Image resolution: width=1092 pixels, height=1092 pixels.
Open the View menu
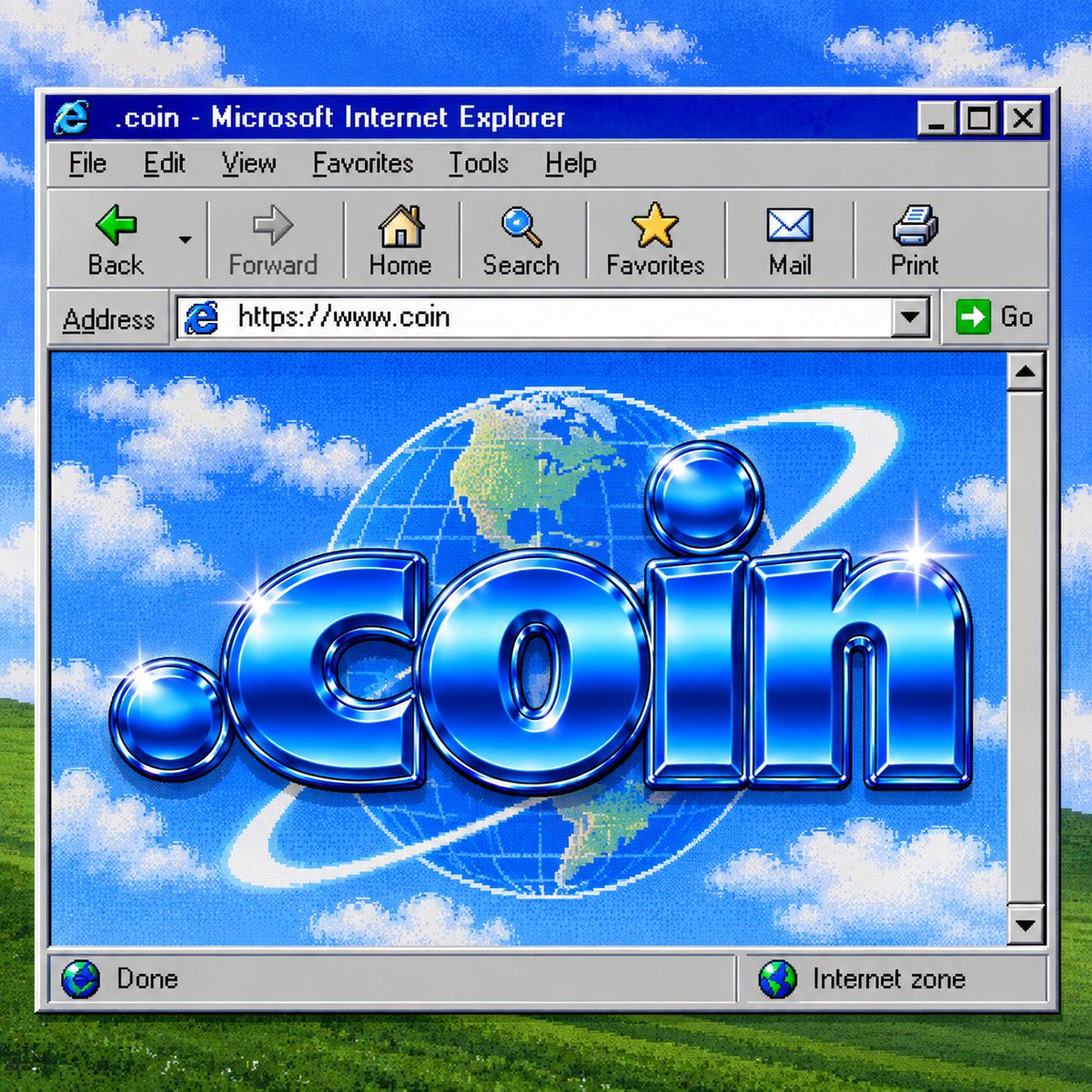click(248, 164)
